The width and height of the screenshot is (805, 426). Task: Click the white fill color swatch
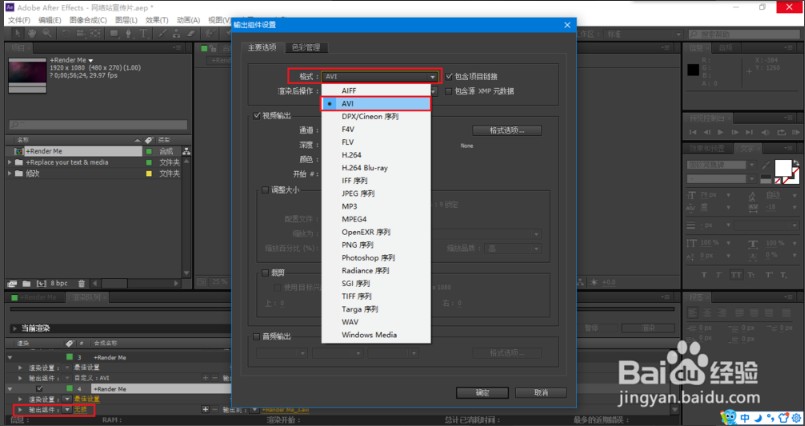tap(783, 170)
